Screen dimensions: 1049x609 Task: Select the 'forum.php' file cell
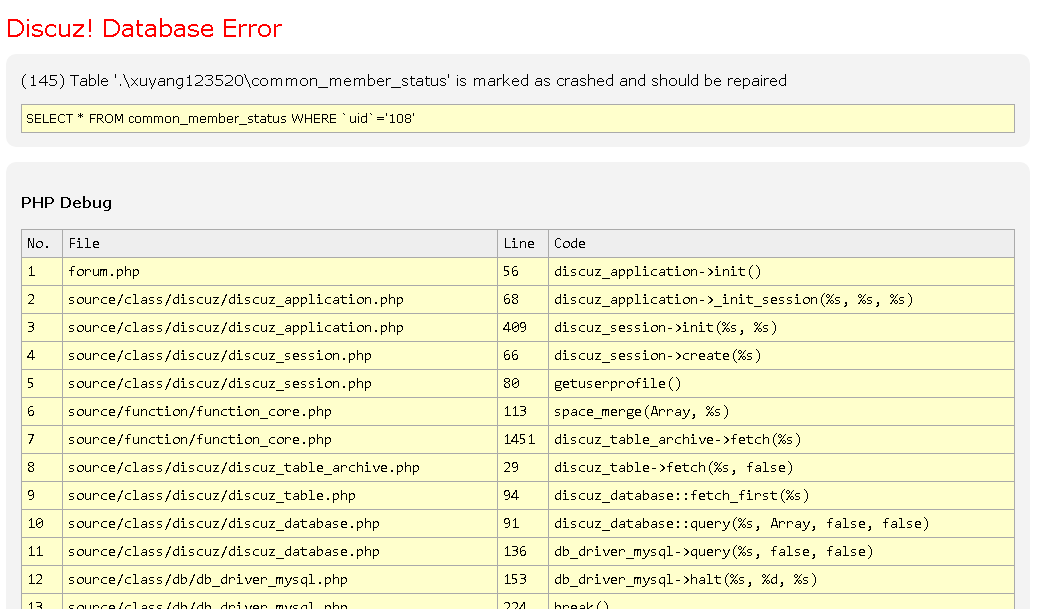pos(280,272)
